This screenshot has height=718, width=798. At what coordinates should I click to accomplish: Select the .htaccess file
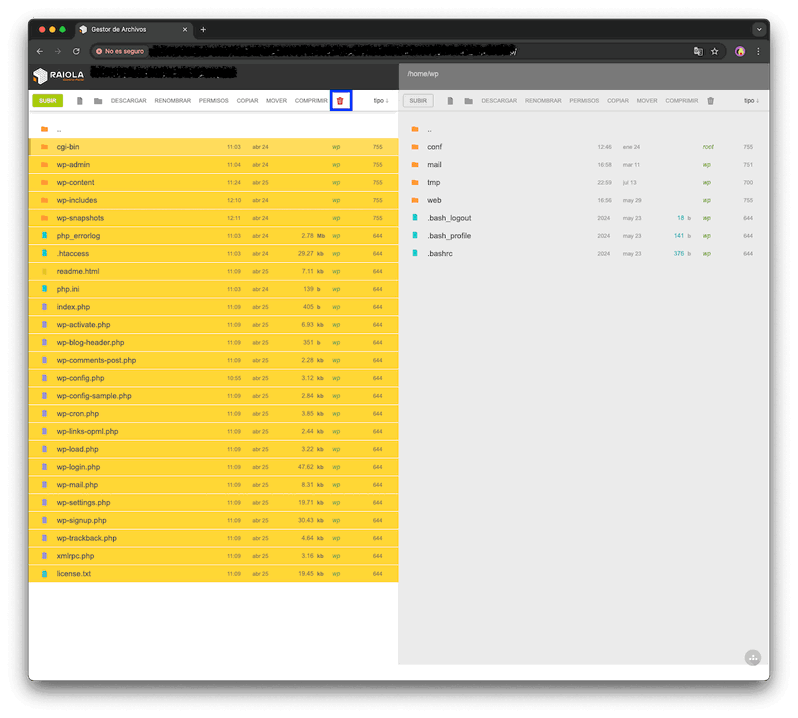click(213, 253)
